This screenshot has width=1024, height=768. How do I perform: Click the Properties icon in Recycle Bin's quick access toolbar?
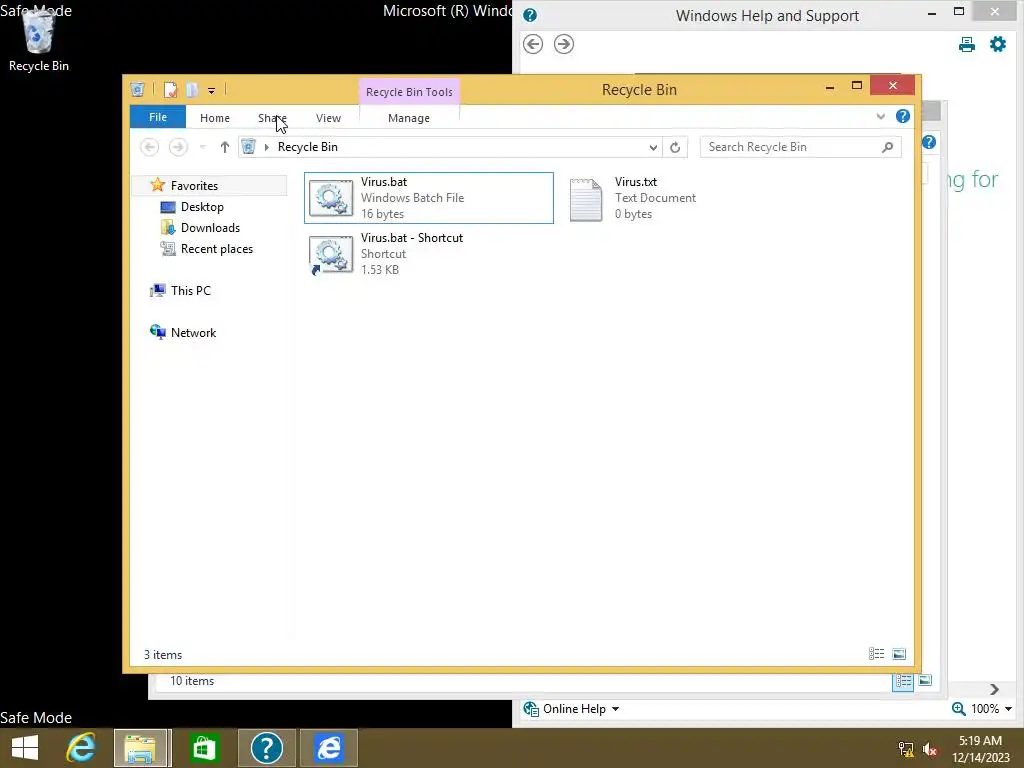170,90
